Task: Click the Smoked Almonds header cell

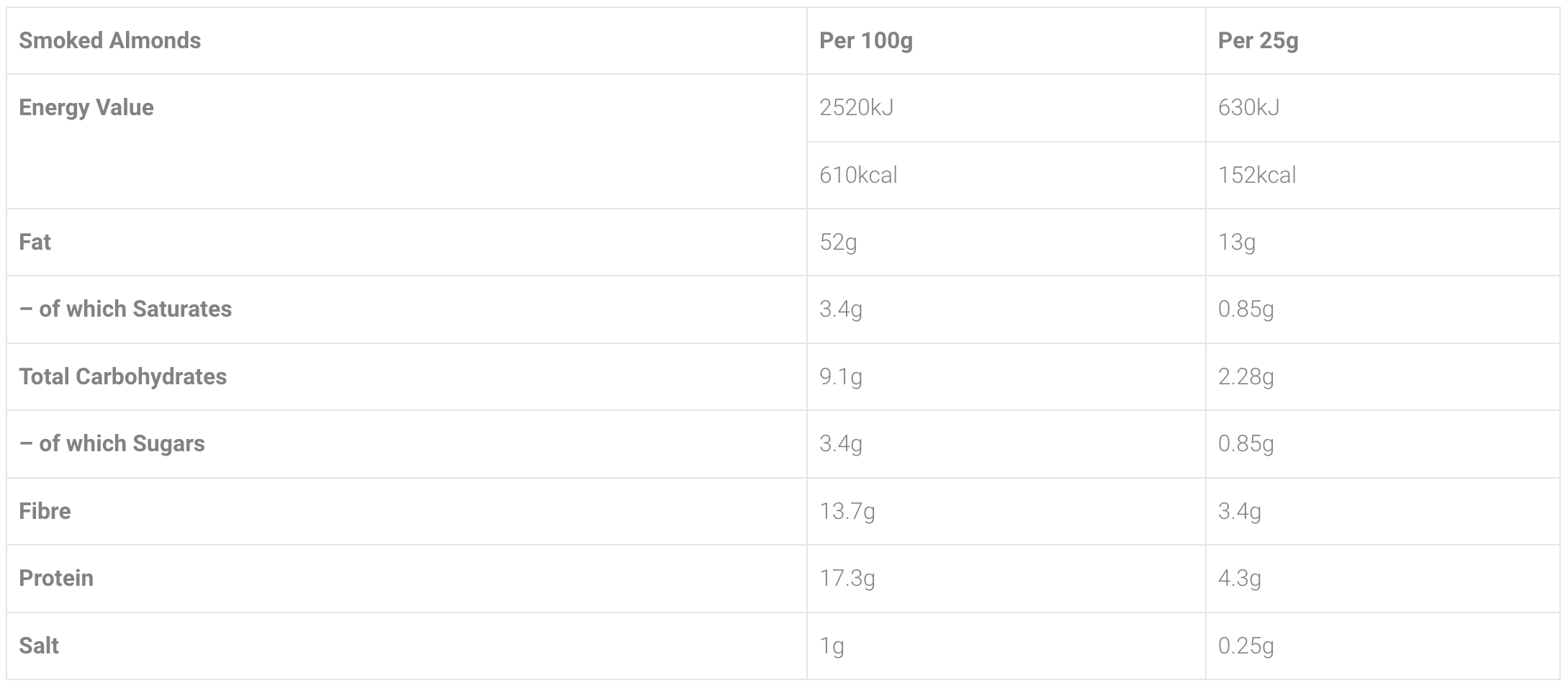Action: 110,41
